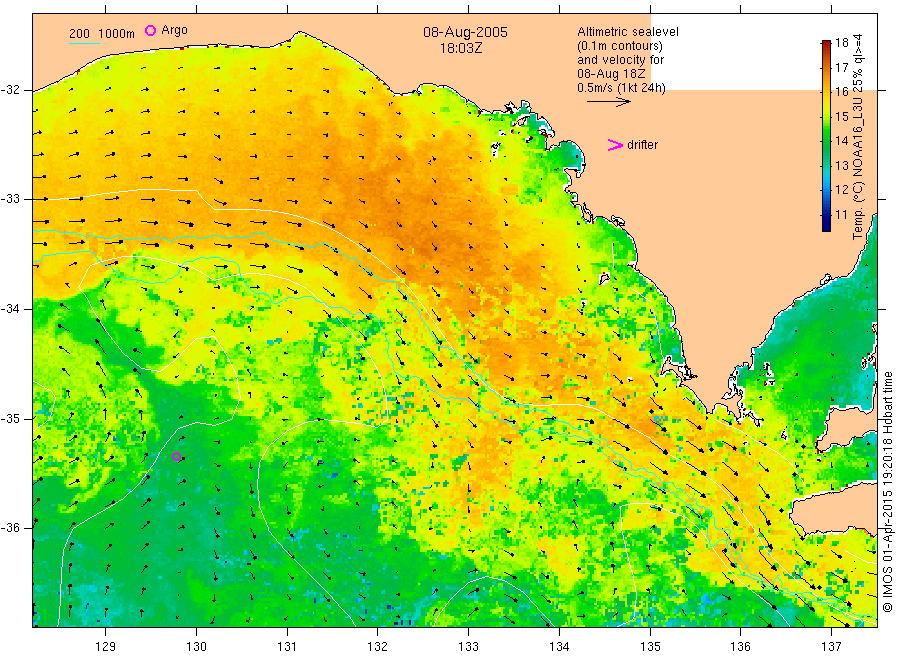The width and height of the screenshot is (900, 660).
Task: Click the Argo float marker on the map
Action: 177,457
